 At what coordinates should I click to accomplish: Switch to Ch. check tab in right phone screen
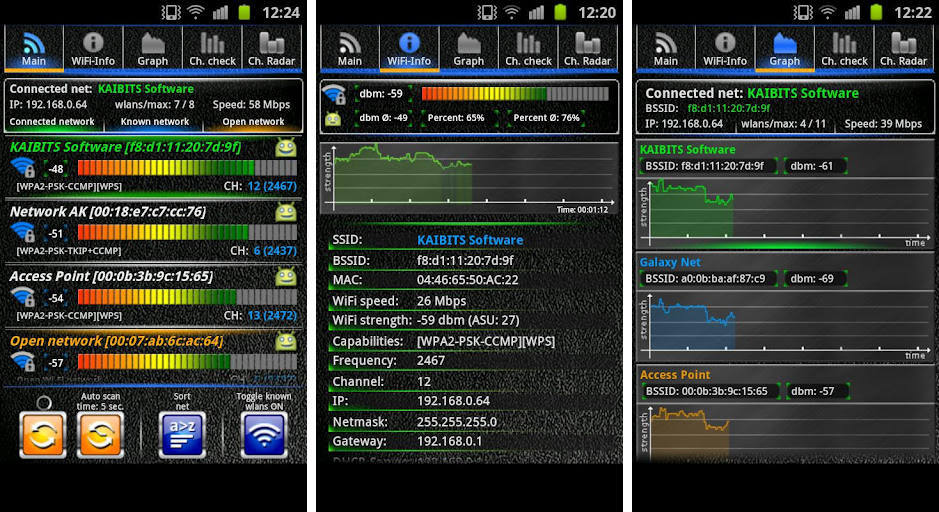tap(844, 49)
